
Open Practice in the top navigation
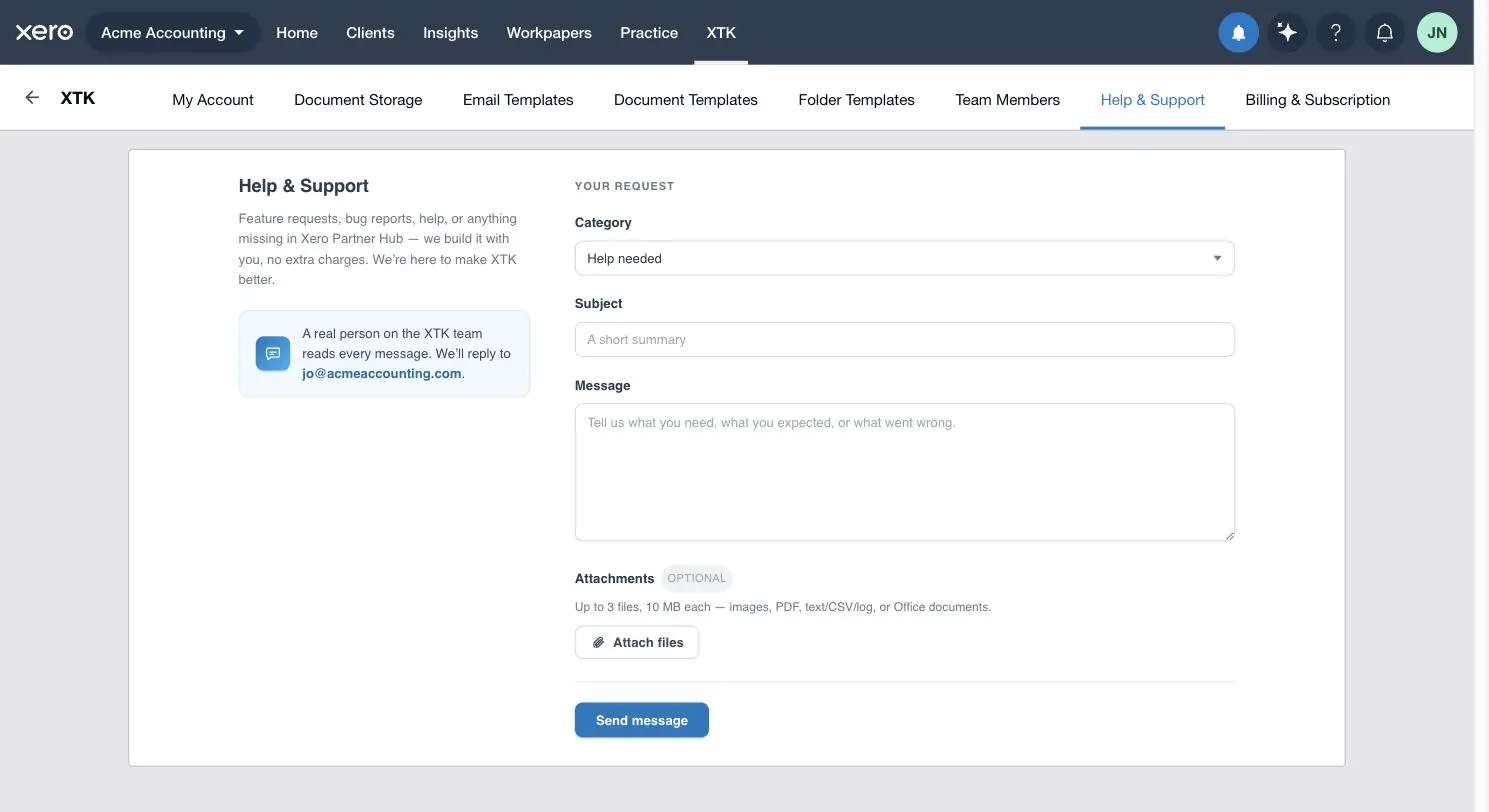pos(649,32)
